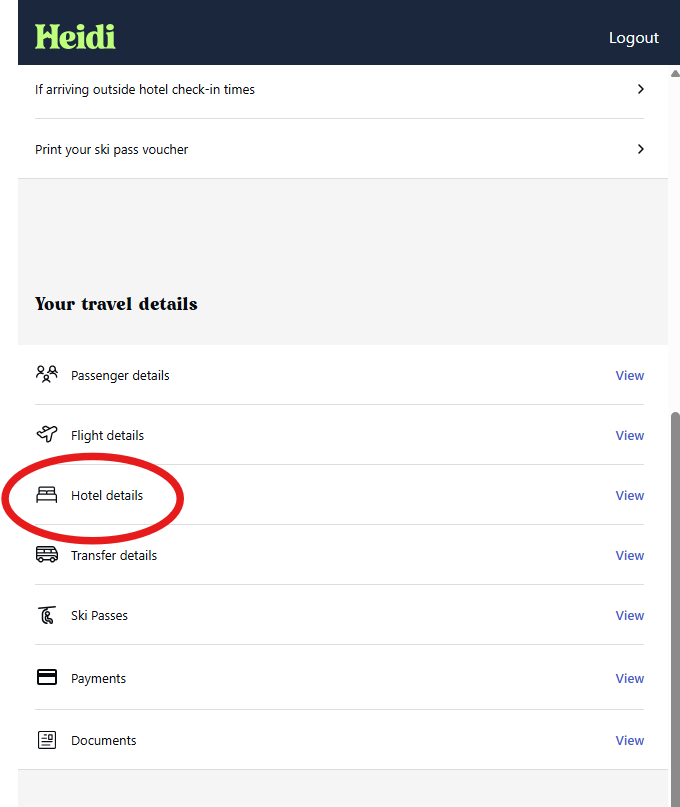Click the airplane icon for flights
Viewport: 680px width, 807px height.
[x=47, y=434]
